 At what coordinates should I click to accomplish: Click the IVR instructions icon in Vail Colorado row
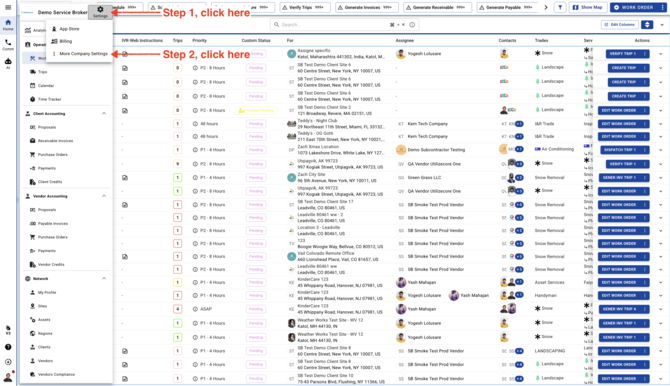tap(125, 256)
